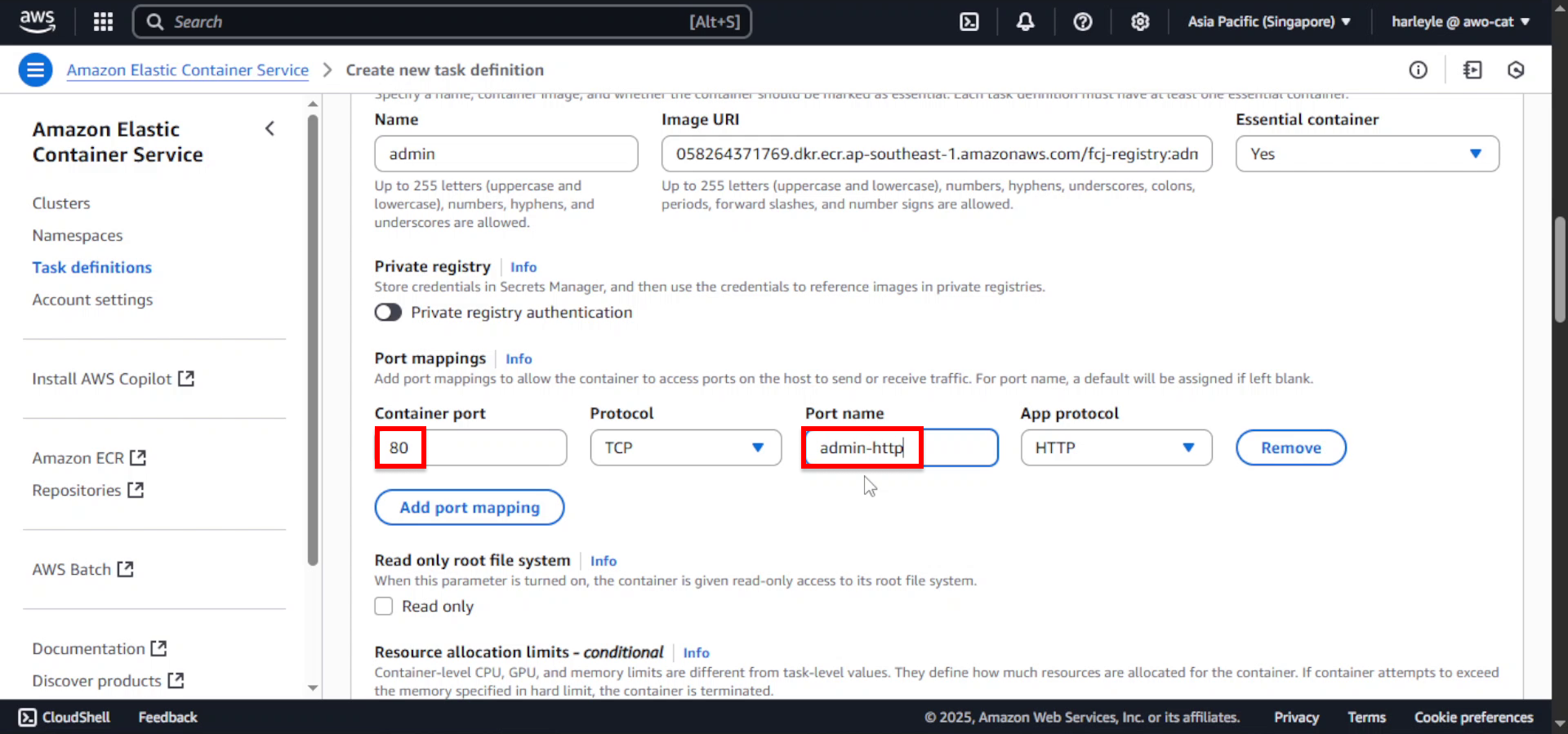This screenshot has height=734, width=1568.
Task: Click the Discover products external link icon
Action: (176, 680)
